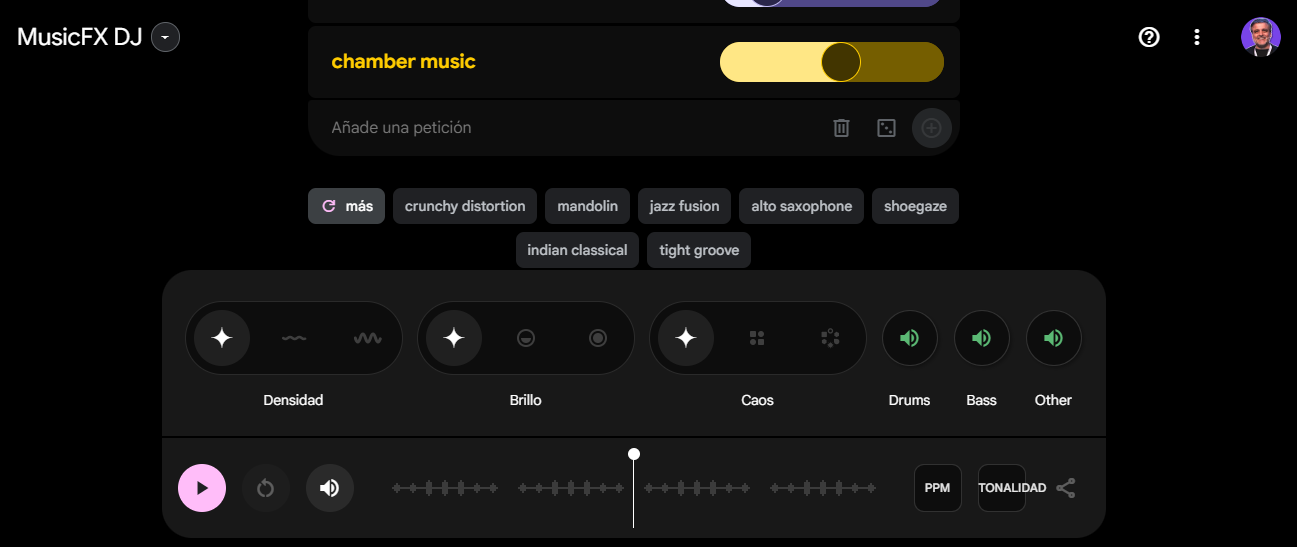Delete prompts with the trash icon
The image size is (1297, 547).
[x=842, y=128]
